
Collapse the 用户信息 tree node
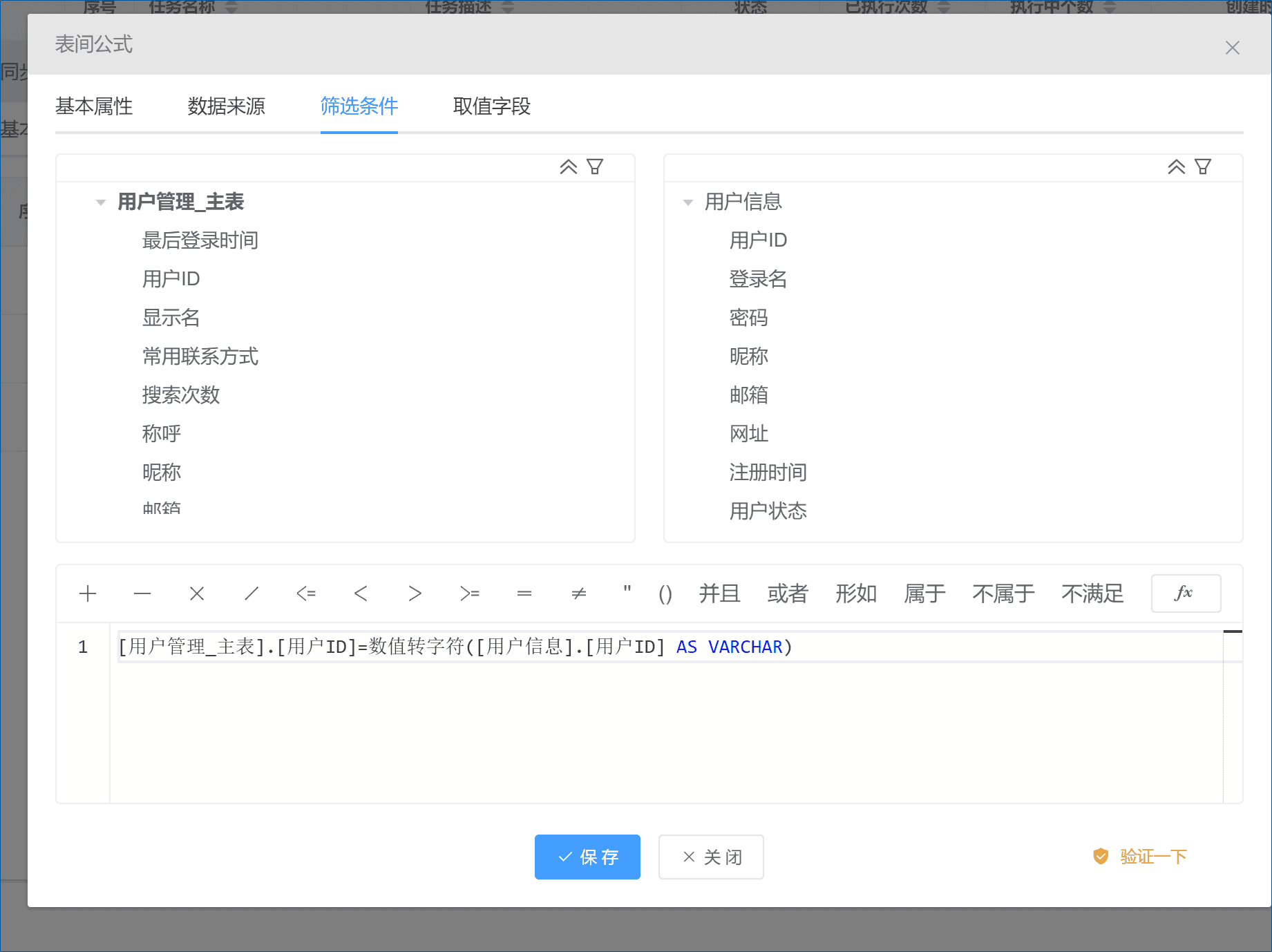(x=688, y=202)
